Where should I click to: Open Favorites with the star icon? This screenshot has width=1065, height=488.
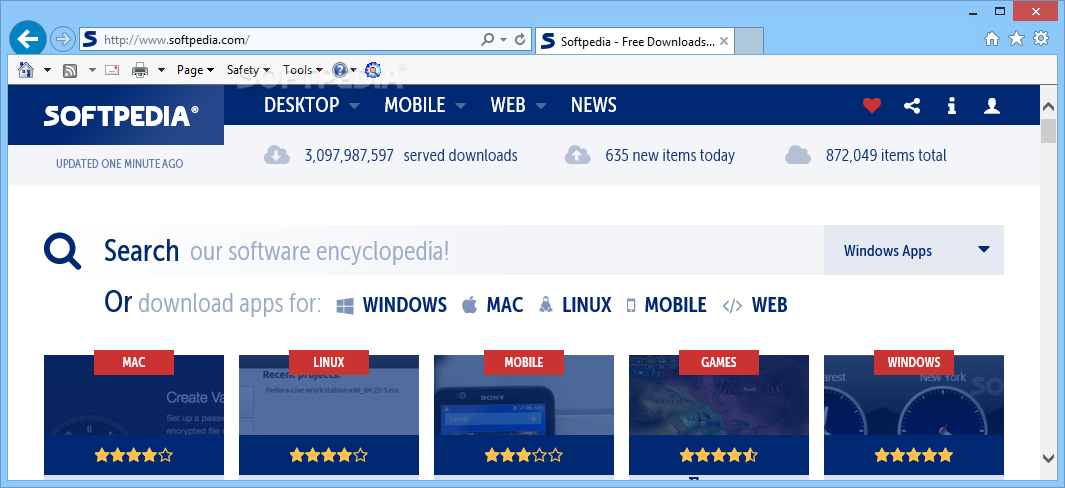pyautogui.click(x=1016, y=39)
